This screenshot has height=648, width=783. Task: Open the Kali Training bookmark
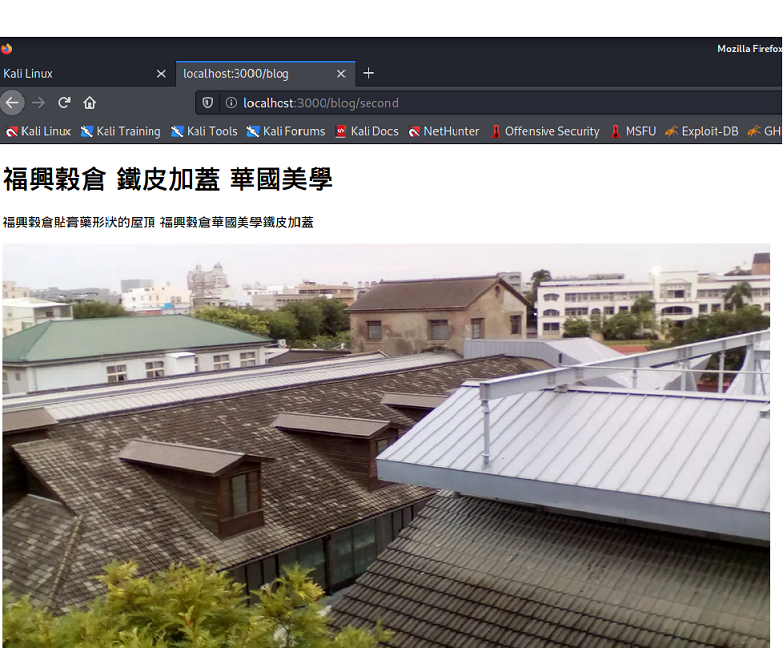[121, 131]
